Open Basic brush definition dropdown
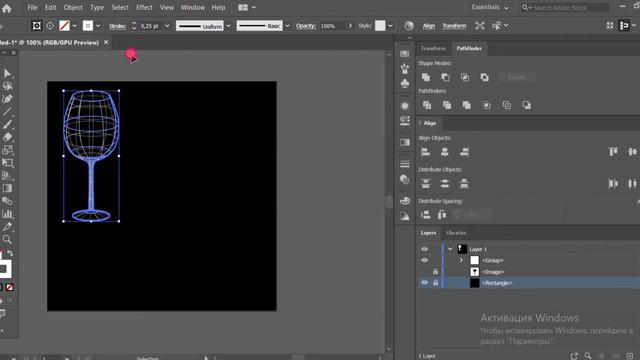Screen dimensions: 640x360 click(287, 26)
